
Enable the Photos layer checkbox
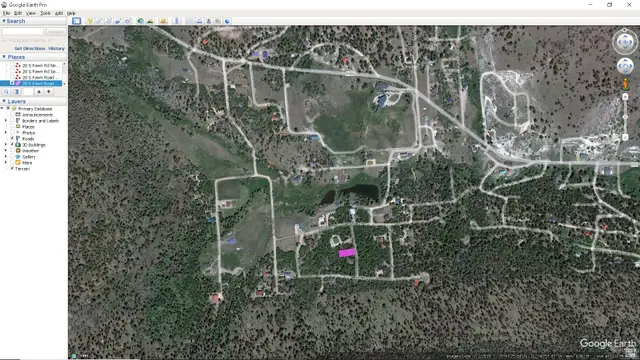[x=12, y=133]
